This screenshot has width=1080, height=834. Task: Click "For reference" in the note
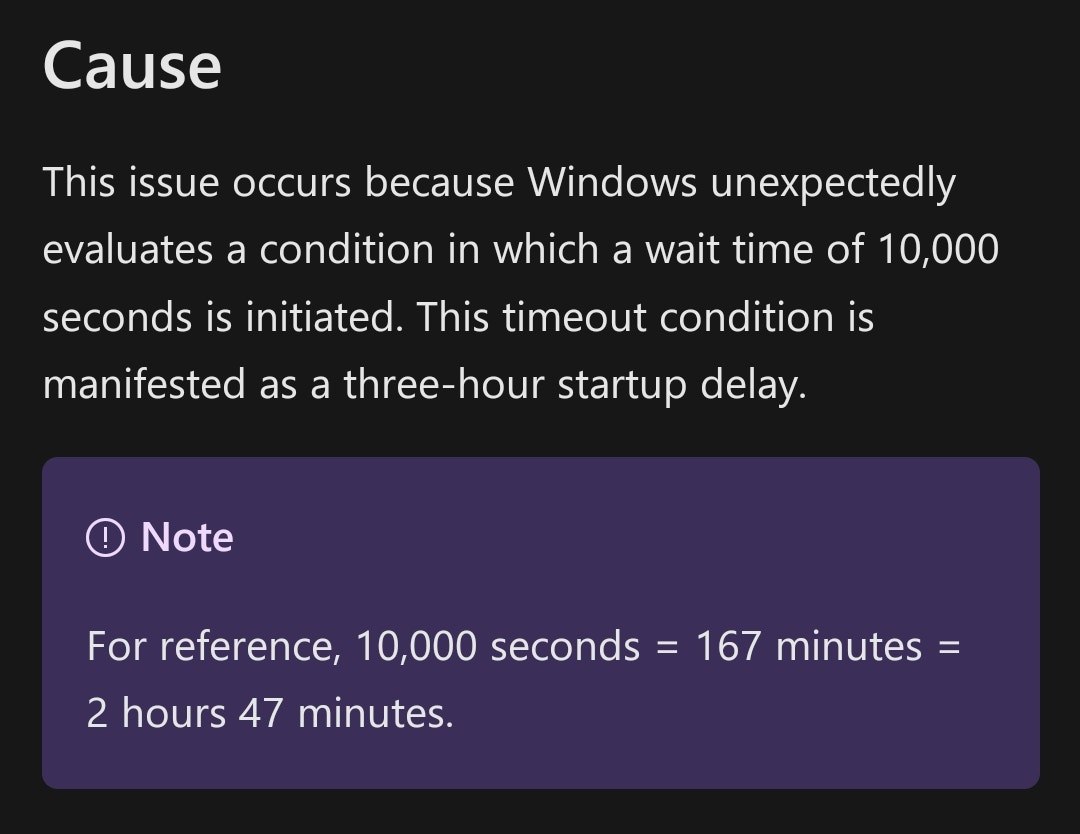coord(208,646)
